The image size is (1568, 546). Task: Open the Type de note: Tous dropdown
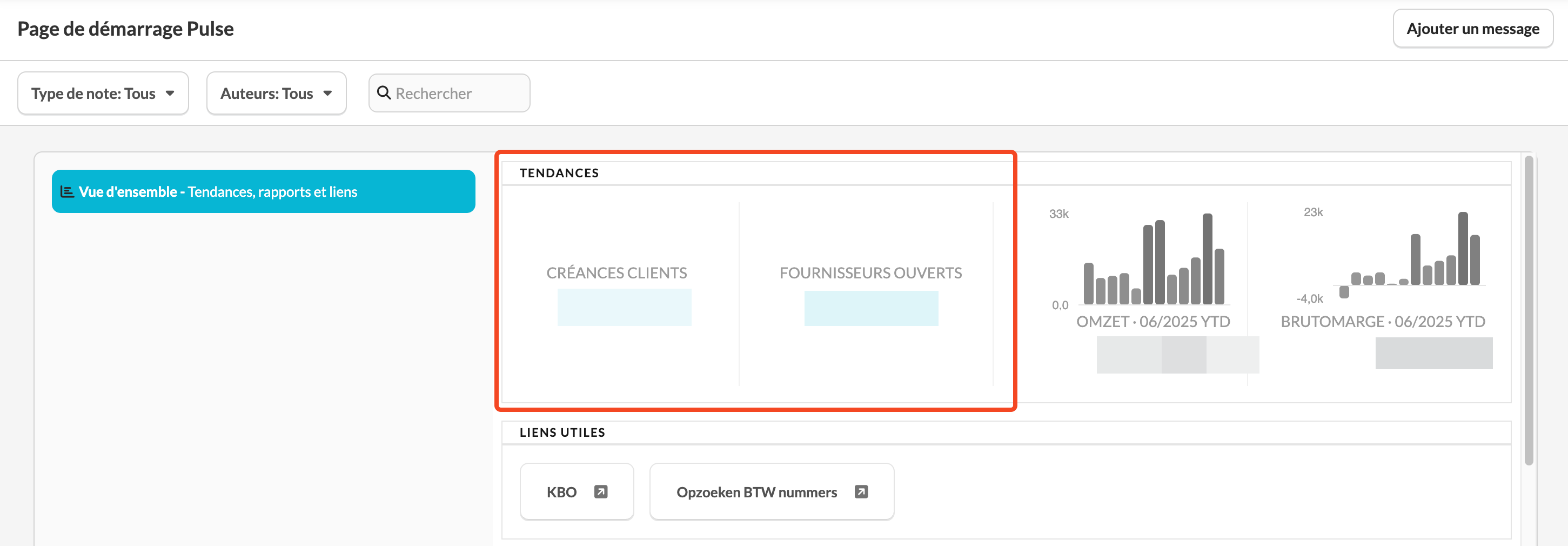click(x=103, y=93)
